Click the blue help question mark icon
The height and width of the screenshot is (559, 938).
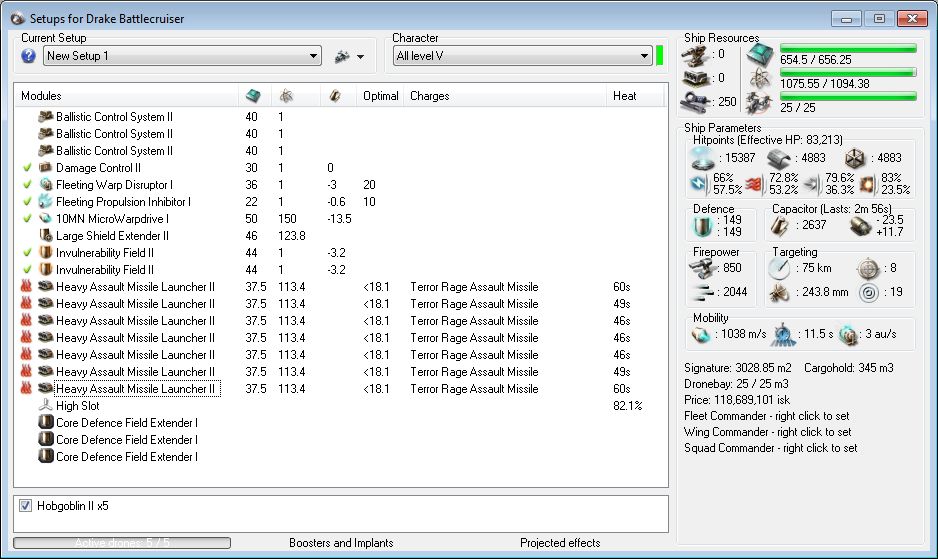28,56
